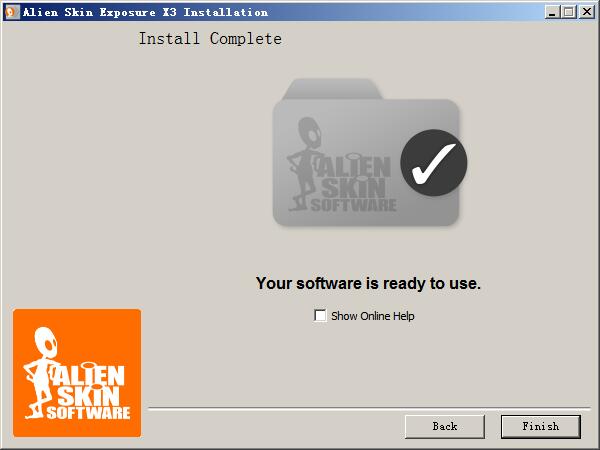Image resolution: width=600 pixels, height=450 pixels.
Task: Maximize the installer window
Action: coord(569,12)
